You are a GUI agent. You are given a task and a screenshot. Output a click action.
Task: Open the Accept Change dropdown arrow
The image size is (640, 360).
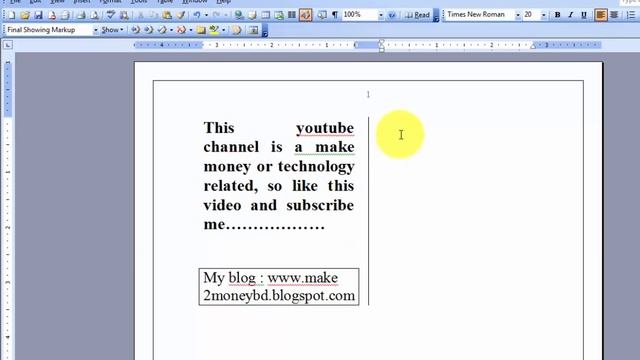point(171,30)
